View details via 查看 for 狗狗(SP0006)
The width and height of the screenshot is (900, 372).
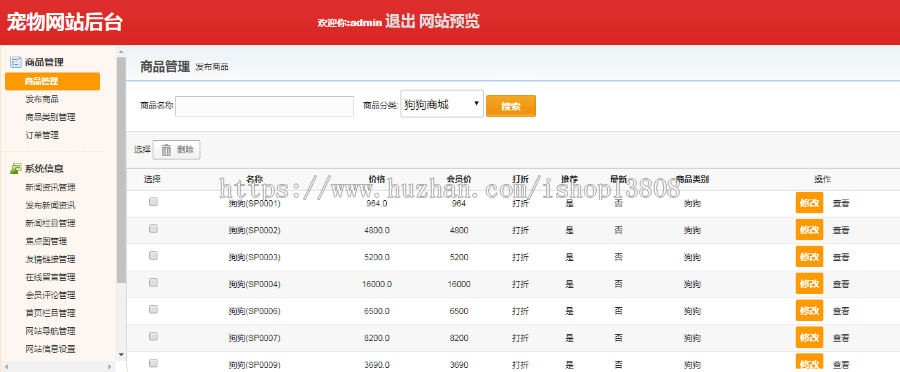click(841, 311)
